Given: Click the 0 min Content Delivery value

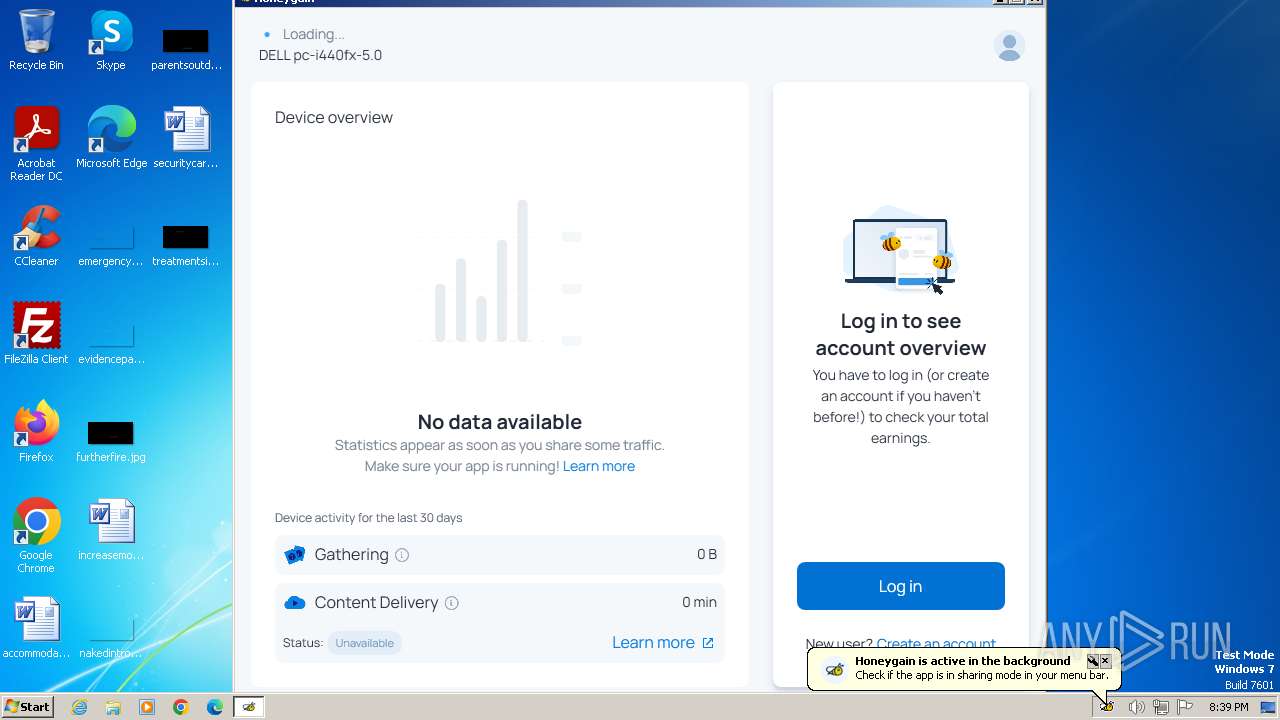Looking at the screenshot, I should click(699, 602).
